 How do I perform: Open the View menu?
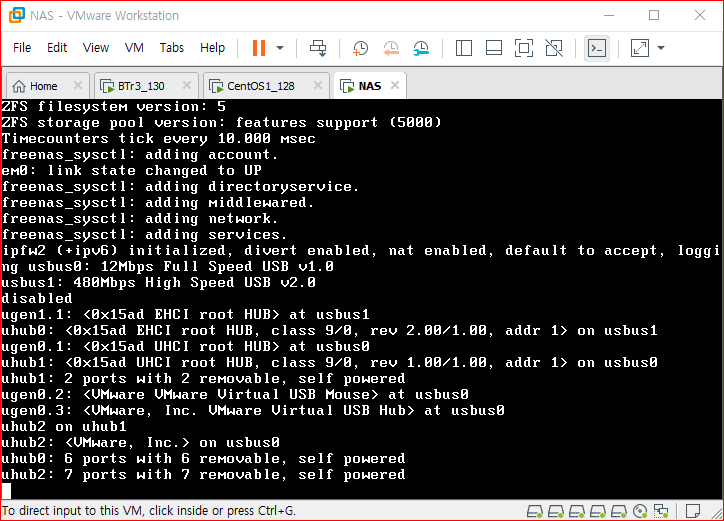click(x=96, y=48)
